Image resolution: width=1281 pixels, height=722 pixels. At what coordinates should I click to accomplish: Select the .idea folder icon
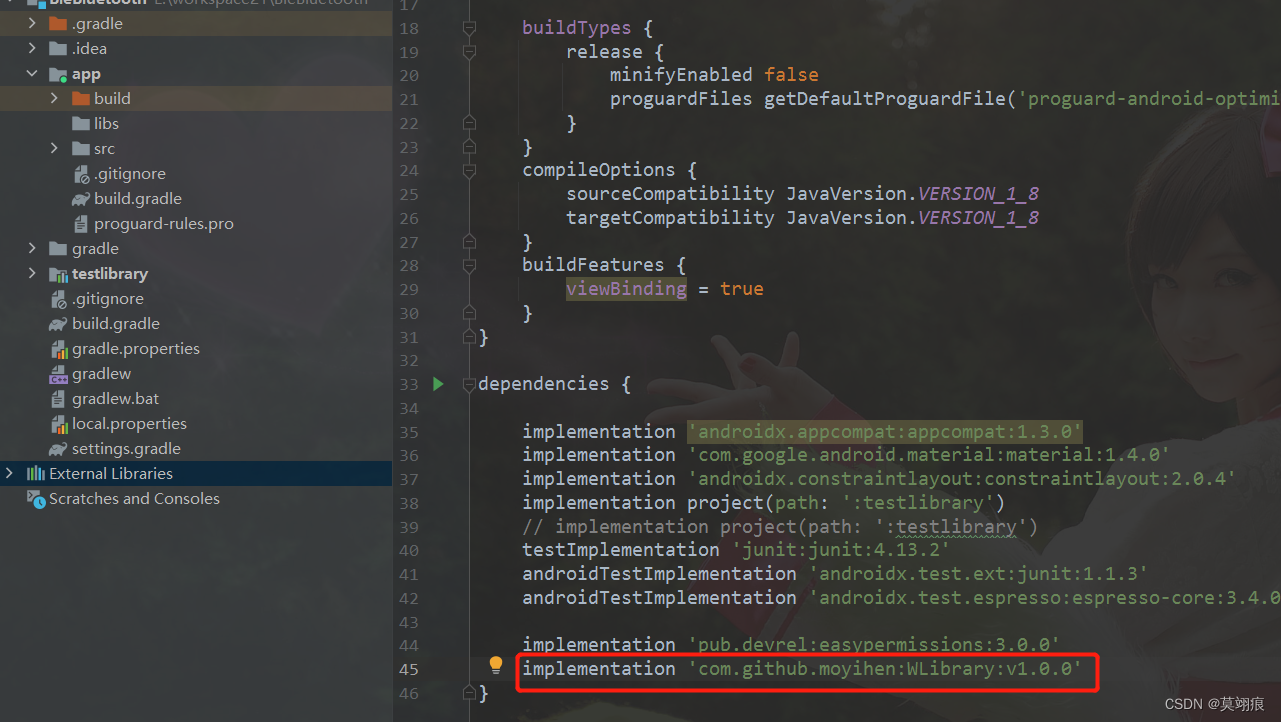[x=58, y=48]
